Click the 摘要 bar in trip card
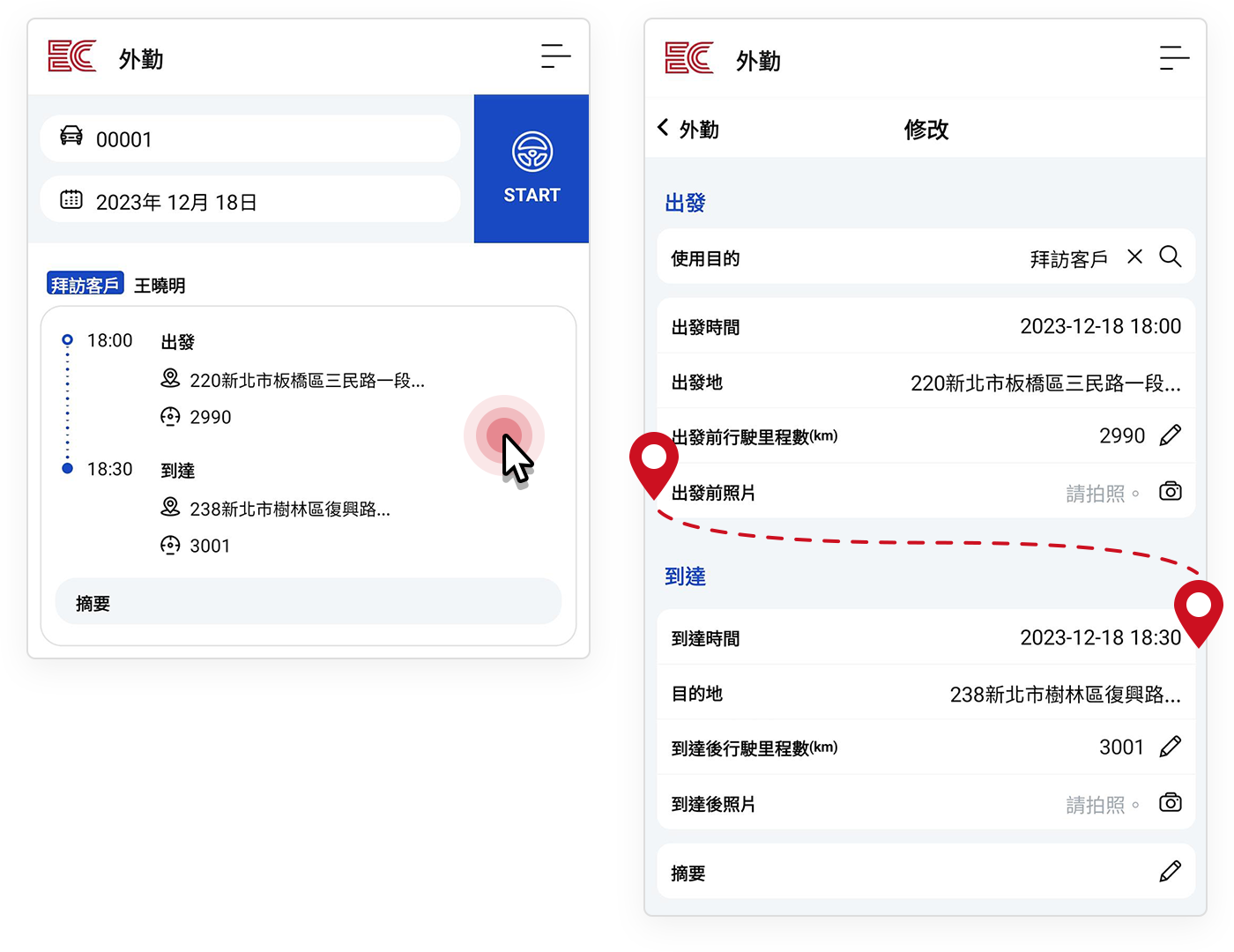The width and height of the screenshot is (1234, 952). click(308, 603)
